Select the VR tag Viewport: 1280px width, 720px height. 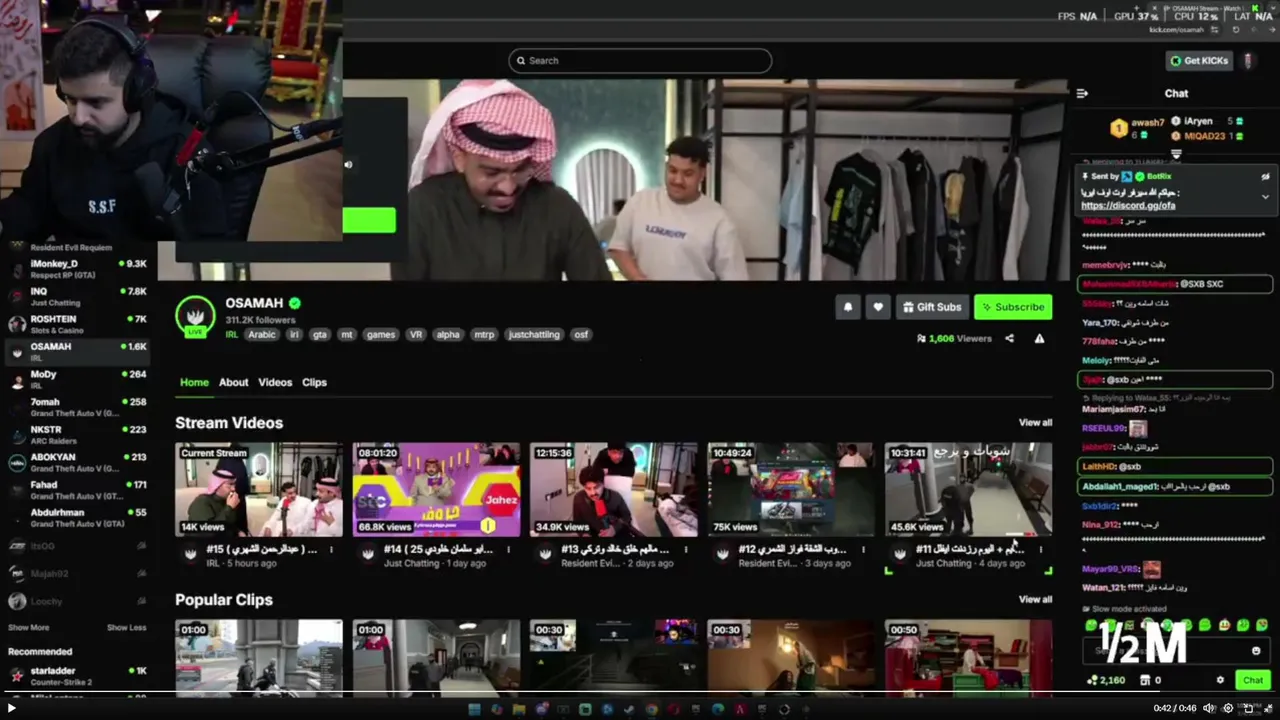click(x=416, y=335)
